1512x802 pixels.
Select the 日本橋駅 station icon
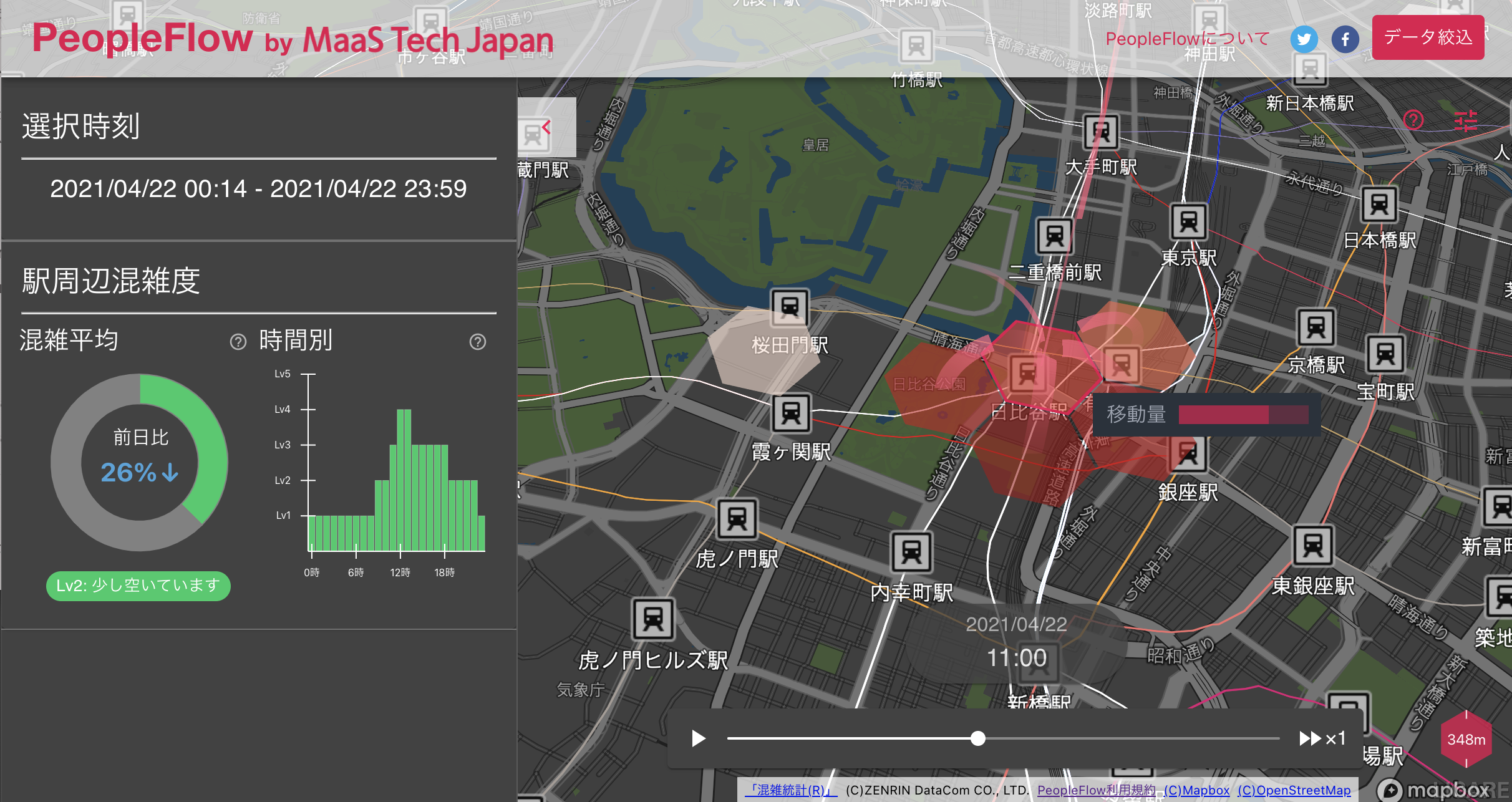pyautogui.click(x=1379, y=204)
